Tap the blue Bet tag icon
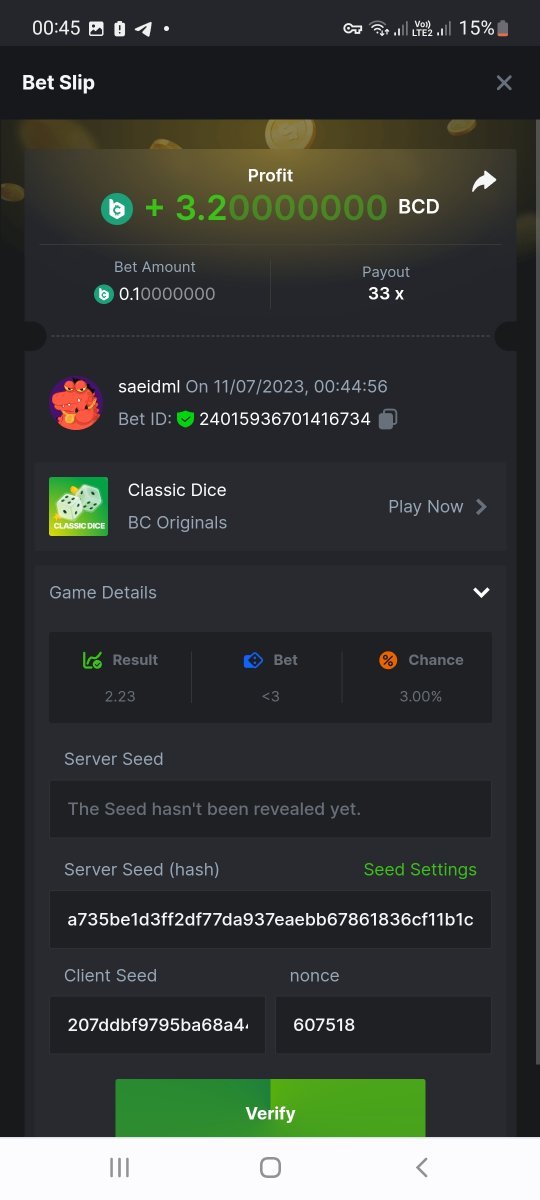The image size is (540, 1200). tap(253, 660)
